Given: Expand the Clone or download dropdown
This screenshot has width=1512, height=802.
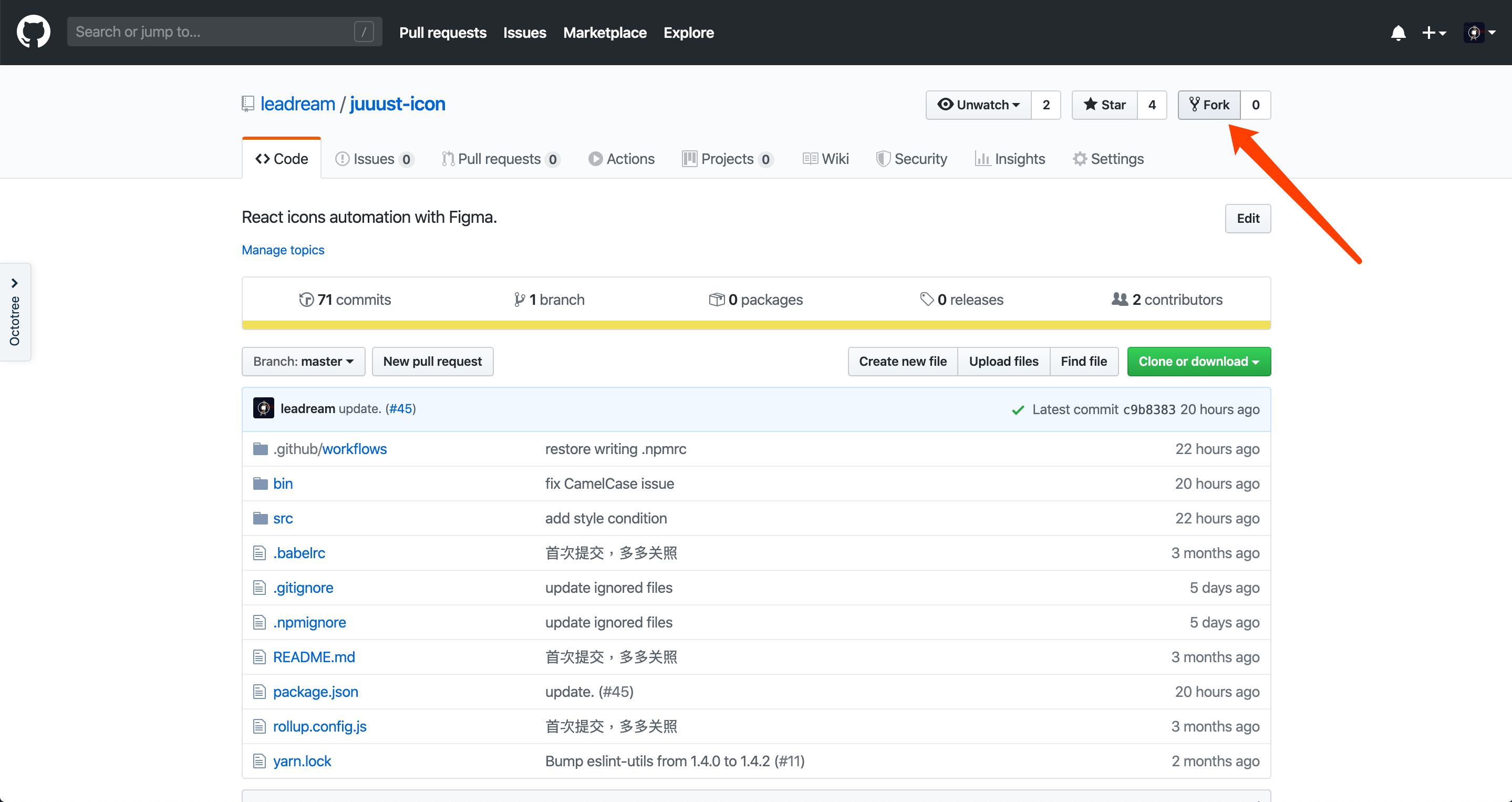Looking at the screenshot, I should point(1197,361).
